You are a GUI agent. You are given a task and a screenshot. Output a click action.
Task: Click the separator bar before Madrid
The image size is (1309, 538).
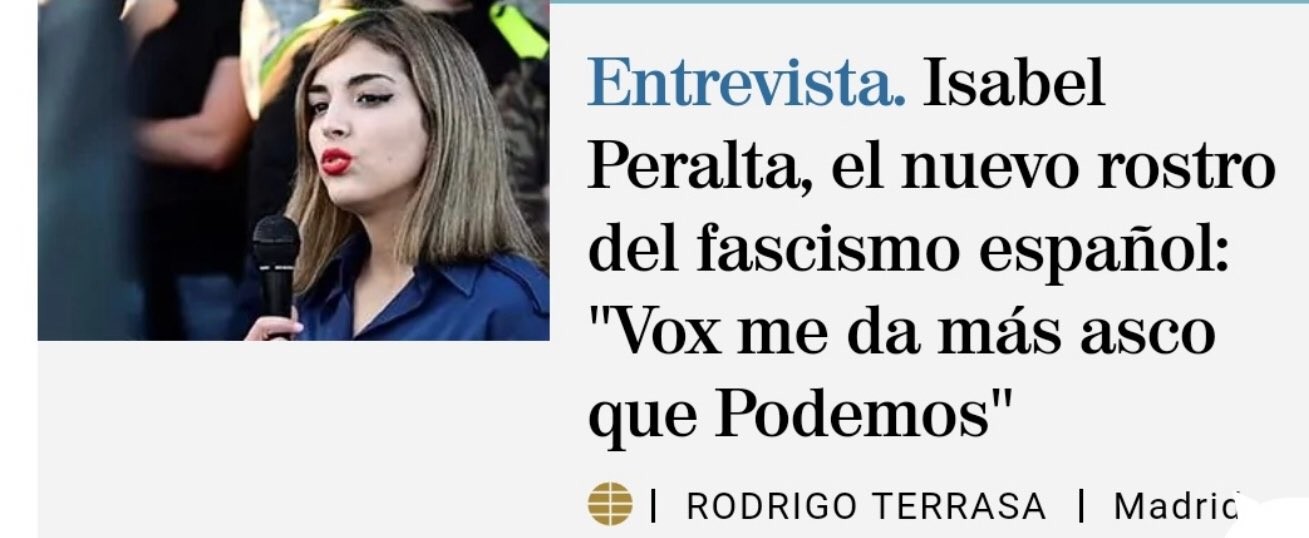pyautogui.click(x=1081, y=507)
